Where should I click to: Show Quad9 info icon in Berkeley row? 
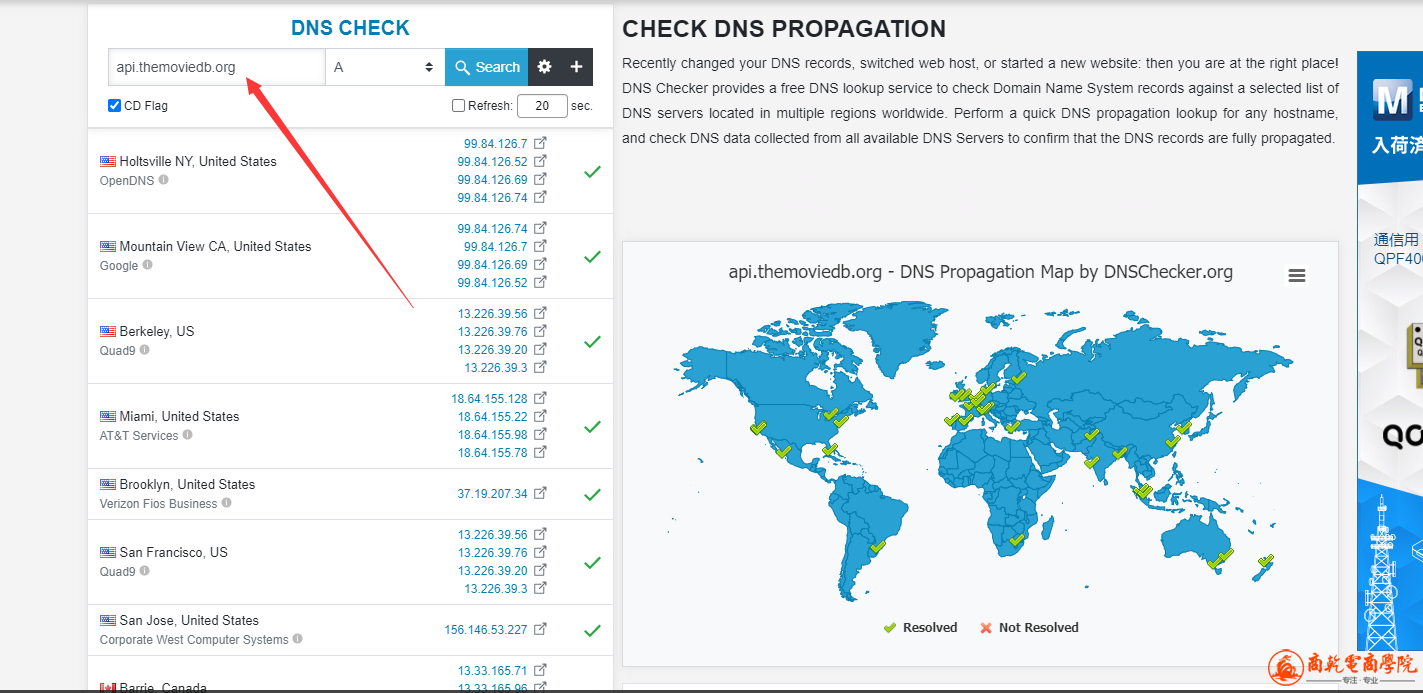(144, 350)
